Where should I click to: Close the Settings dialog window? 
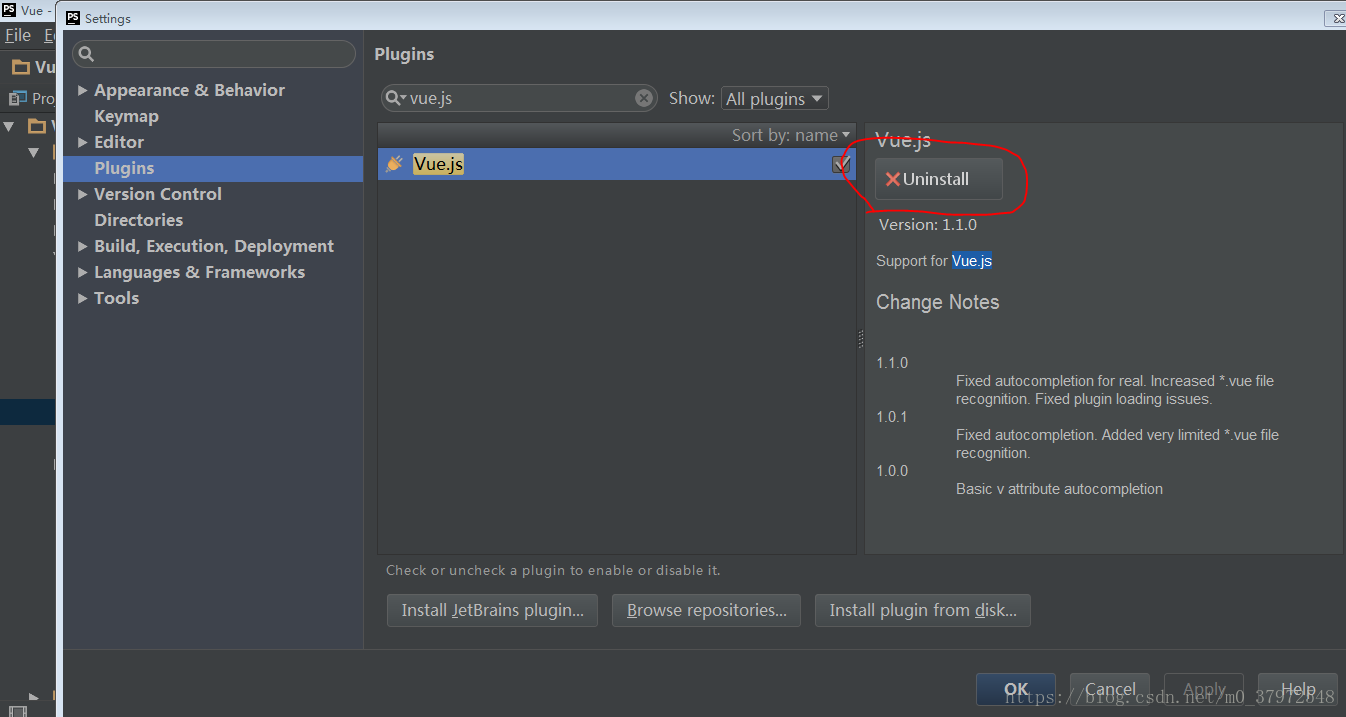[x=1337, y=18]
